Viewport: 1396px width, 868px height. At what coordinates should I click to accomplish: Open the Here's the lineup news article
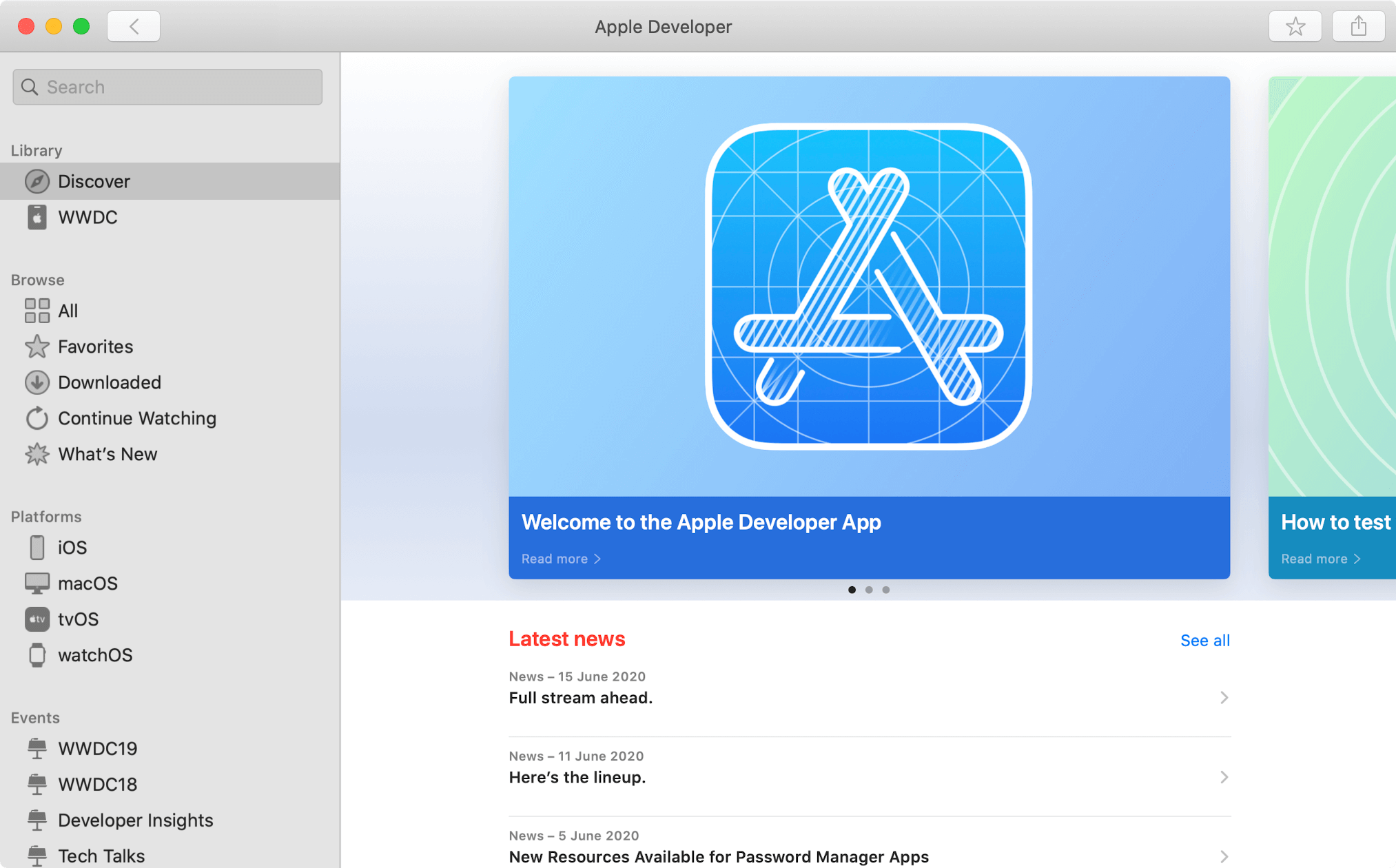click(870, 776)
